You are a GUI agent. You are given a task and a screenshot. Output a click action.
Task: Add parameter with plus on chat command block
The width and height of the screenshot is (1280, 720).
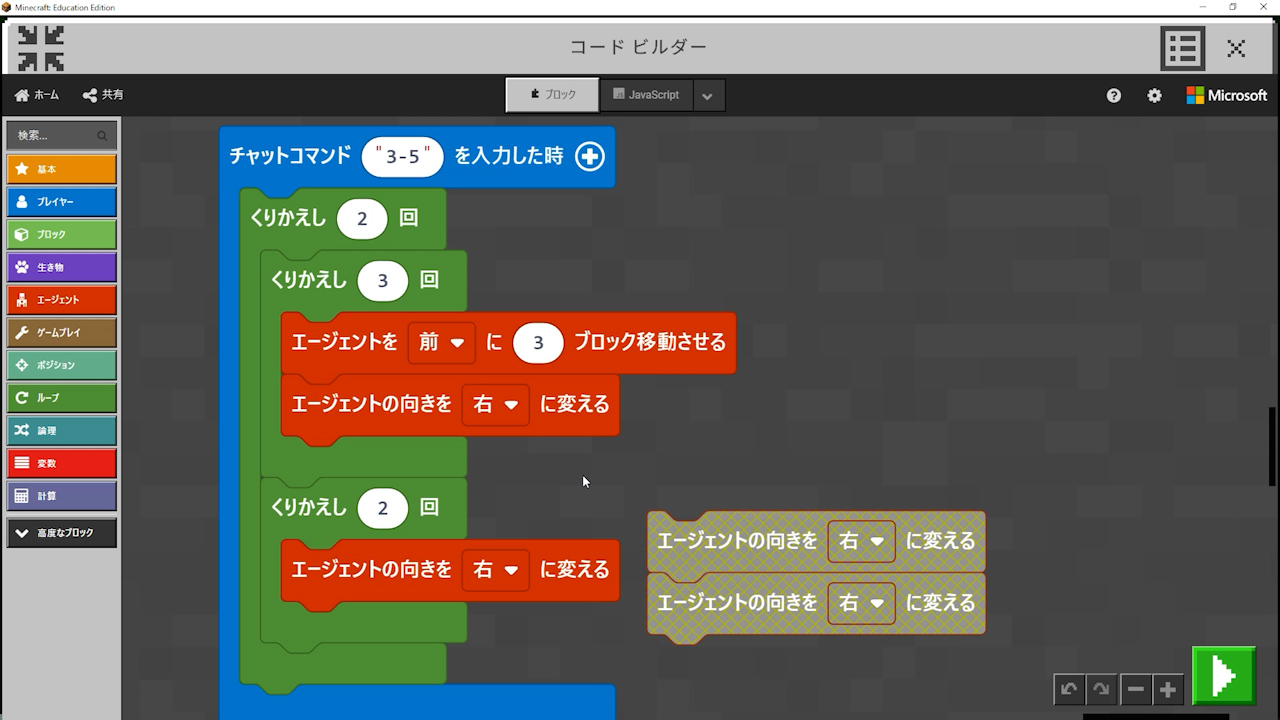coord(590,156)
